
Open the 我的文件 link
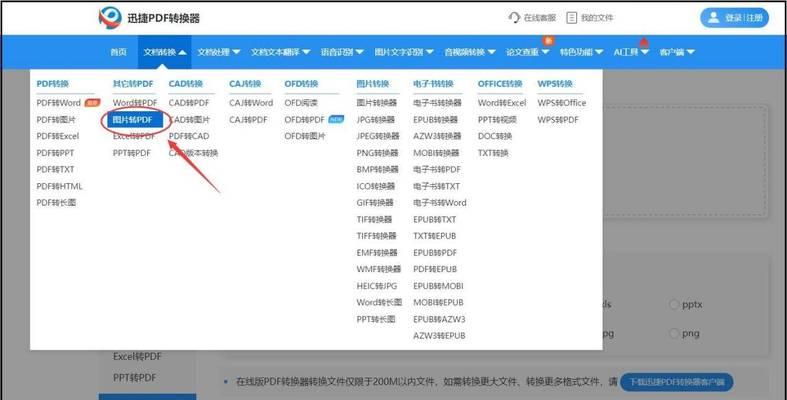click(597, 18)
